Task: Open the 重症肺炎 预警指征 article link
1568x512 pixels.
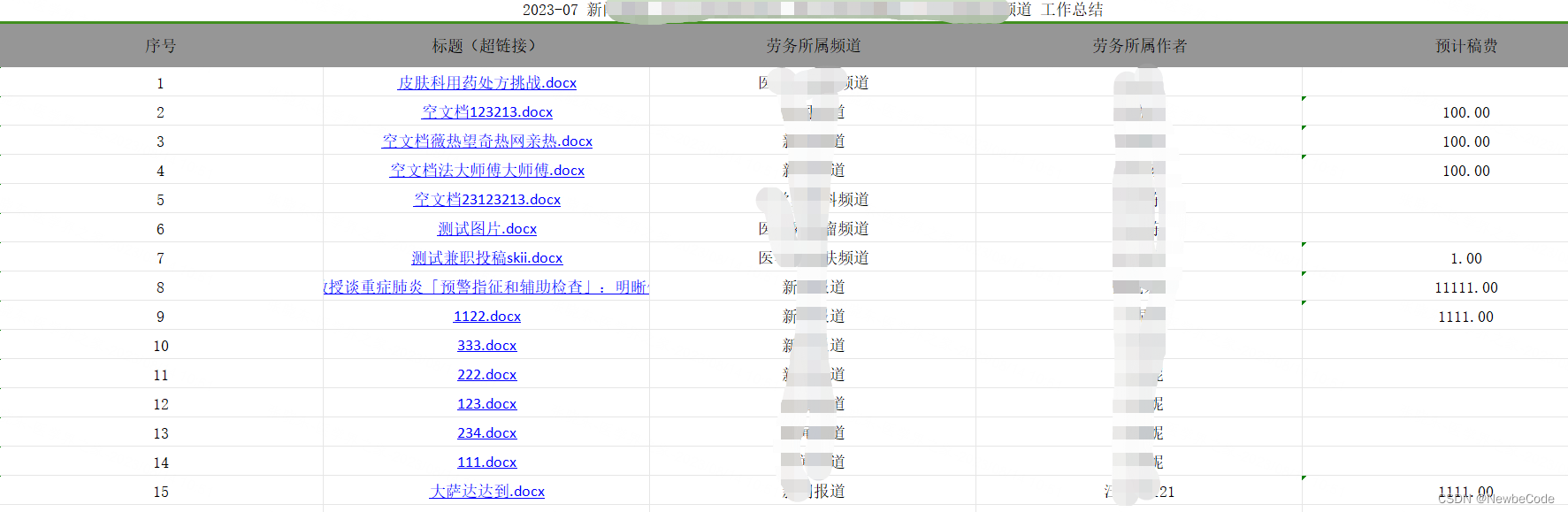Action: [x=486, y=287]
